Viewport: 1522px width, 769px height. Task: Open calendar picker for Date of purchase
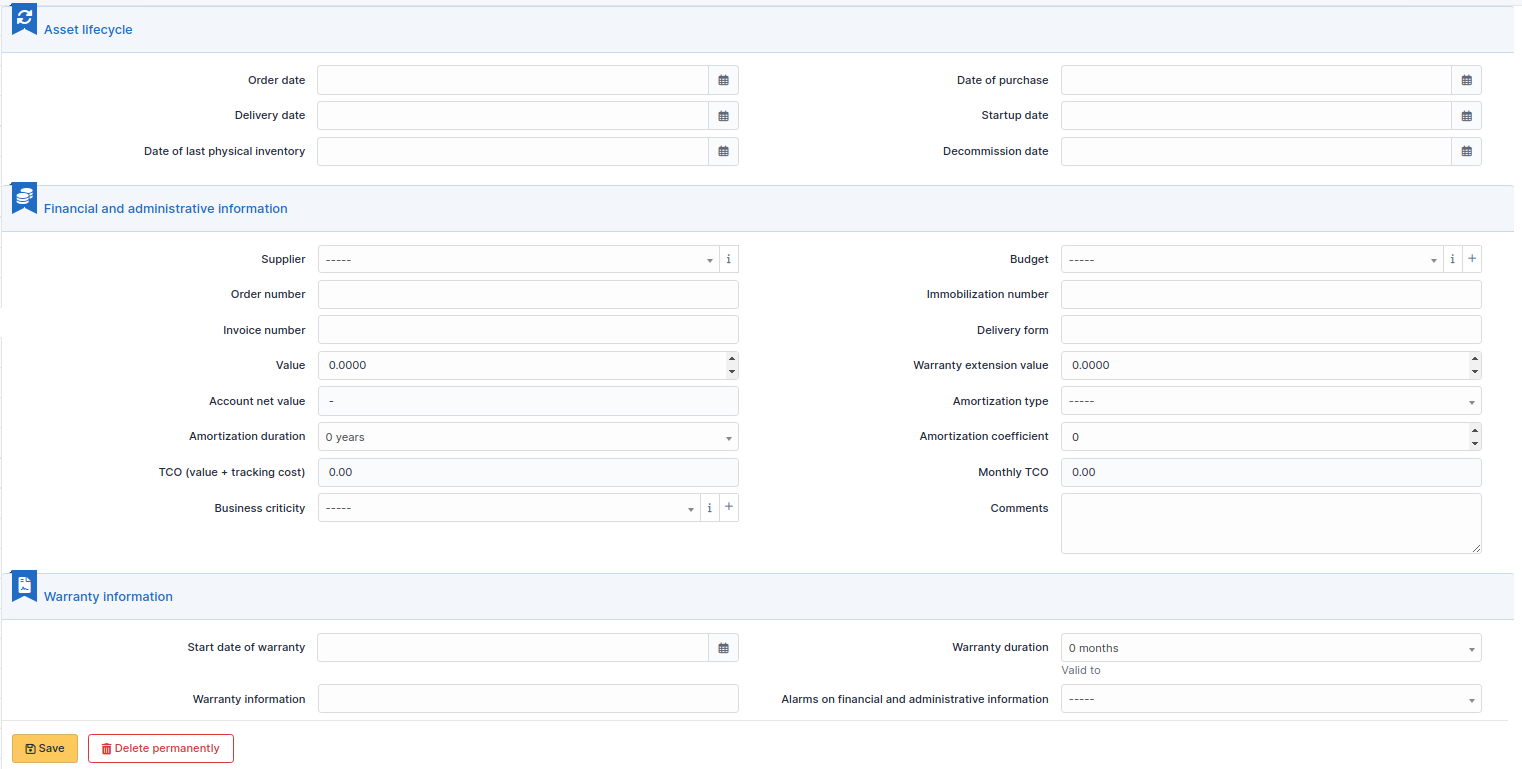pyautogui.click(x=1466, y=80)
